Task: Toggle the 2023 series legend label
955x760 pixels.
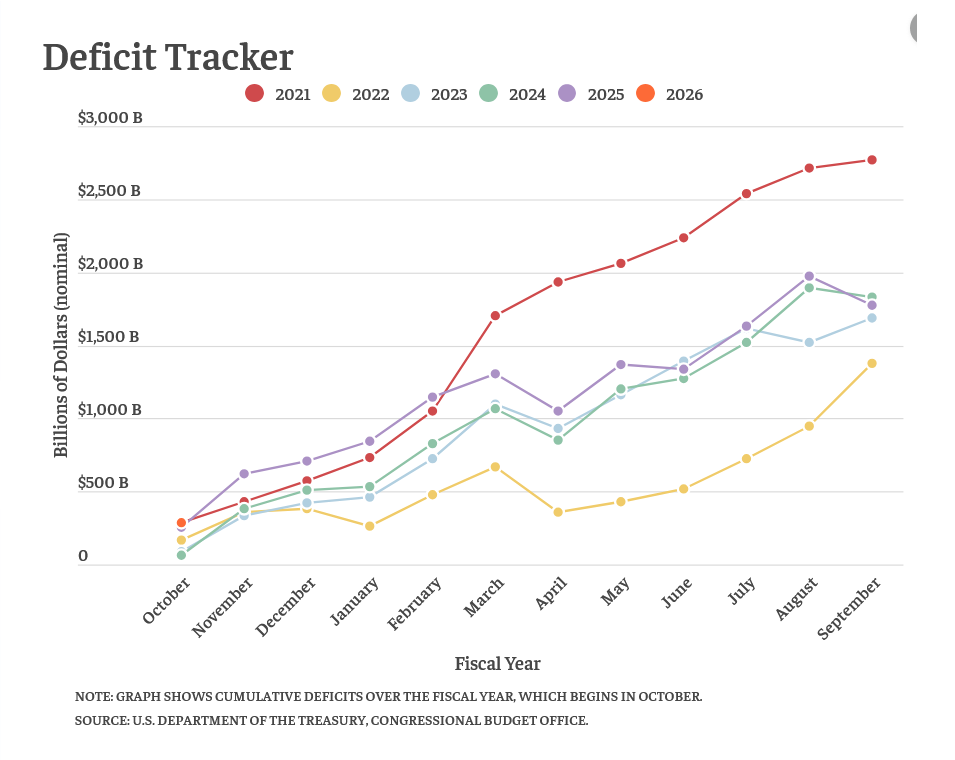Action: tap(449, 95)
